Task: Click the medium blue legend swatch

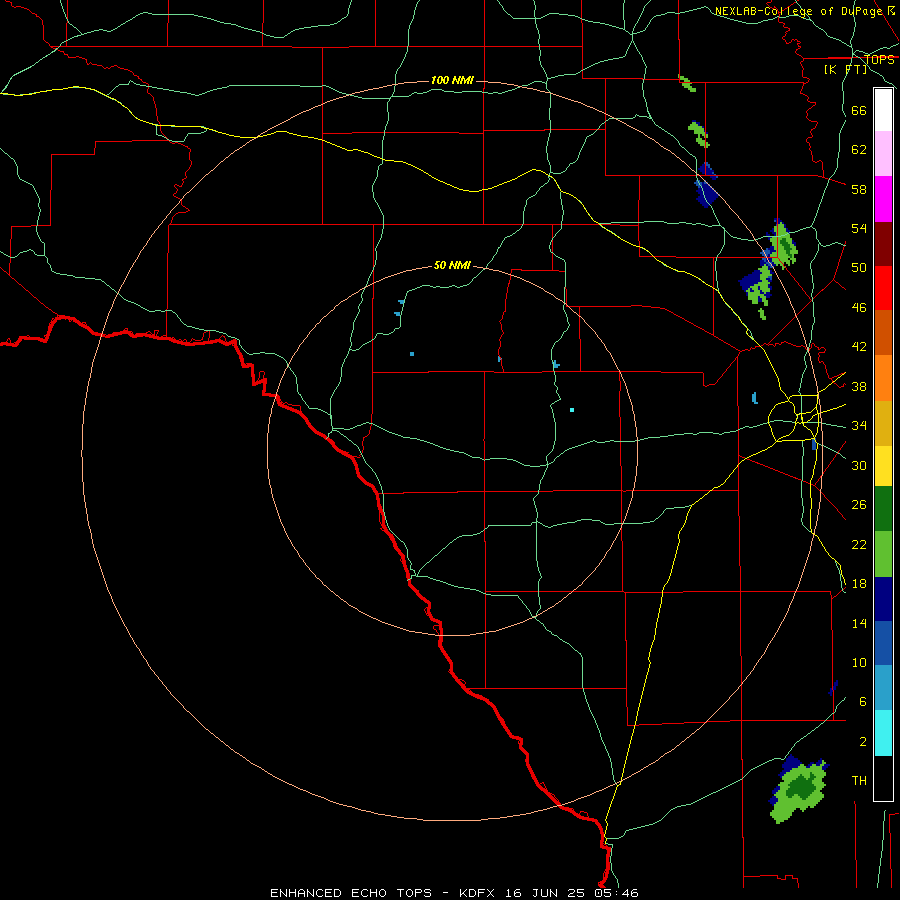Action: point(883,643)
